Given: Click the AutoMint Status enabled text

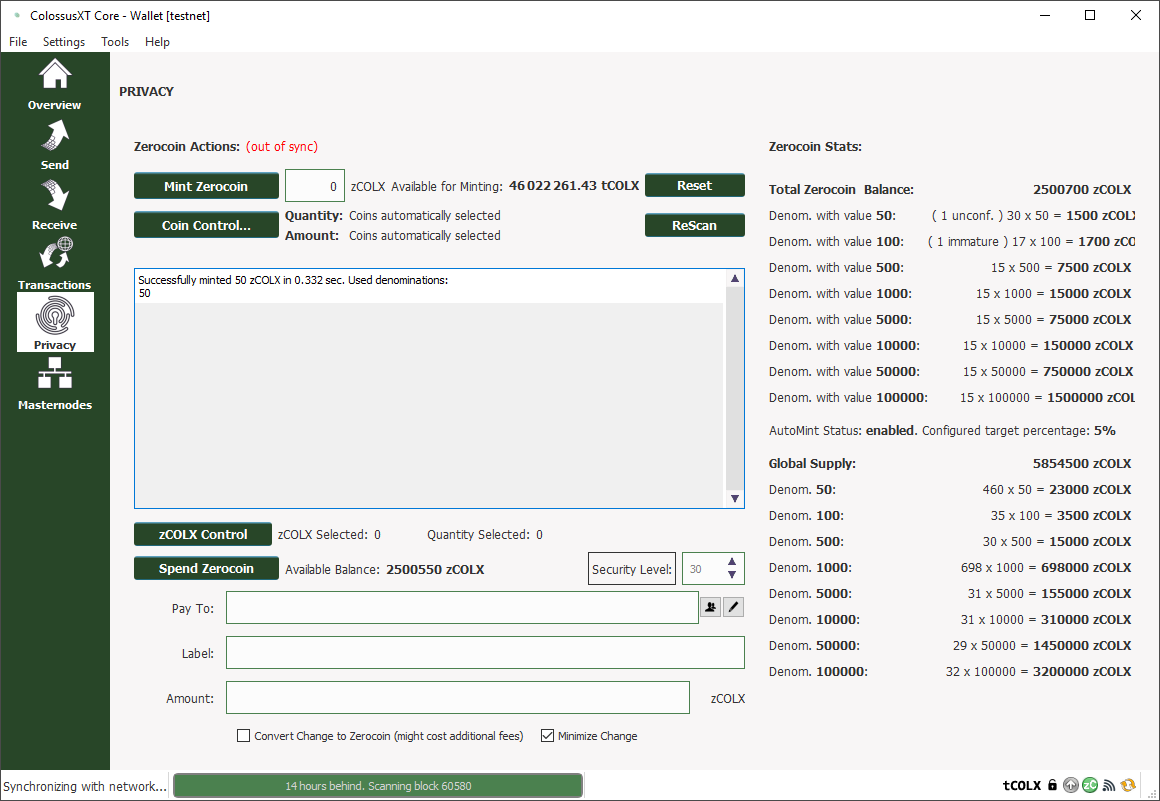Looking at the screenshot, I should 843,430.
